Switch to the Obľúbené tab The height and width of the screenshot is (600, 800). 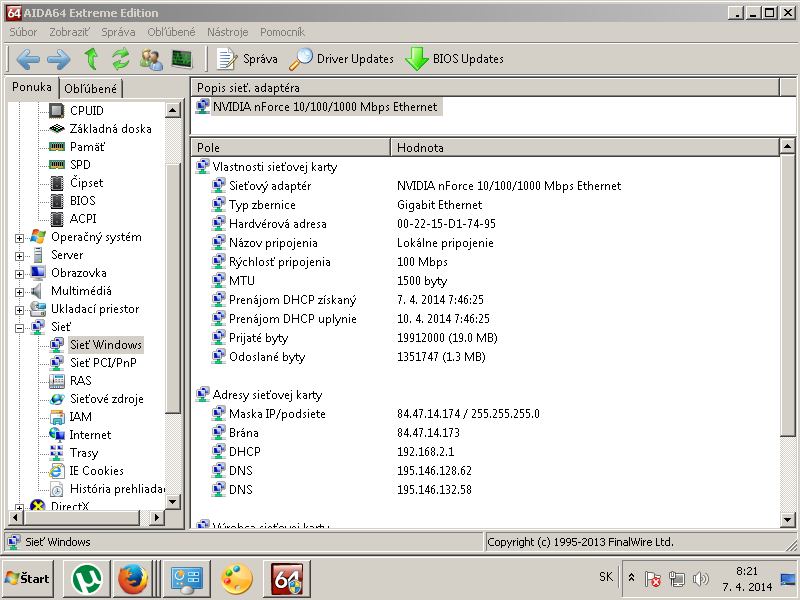tap(91, 89)
